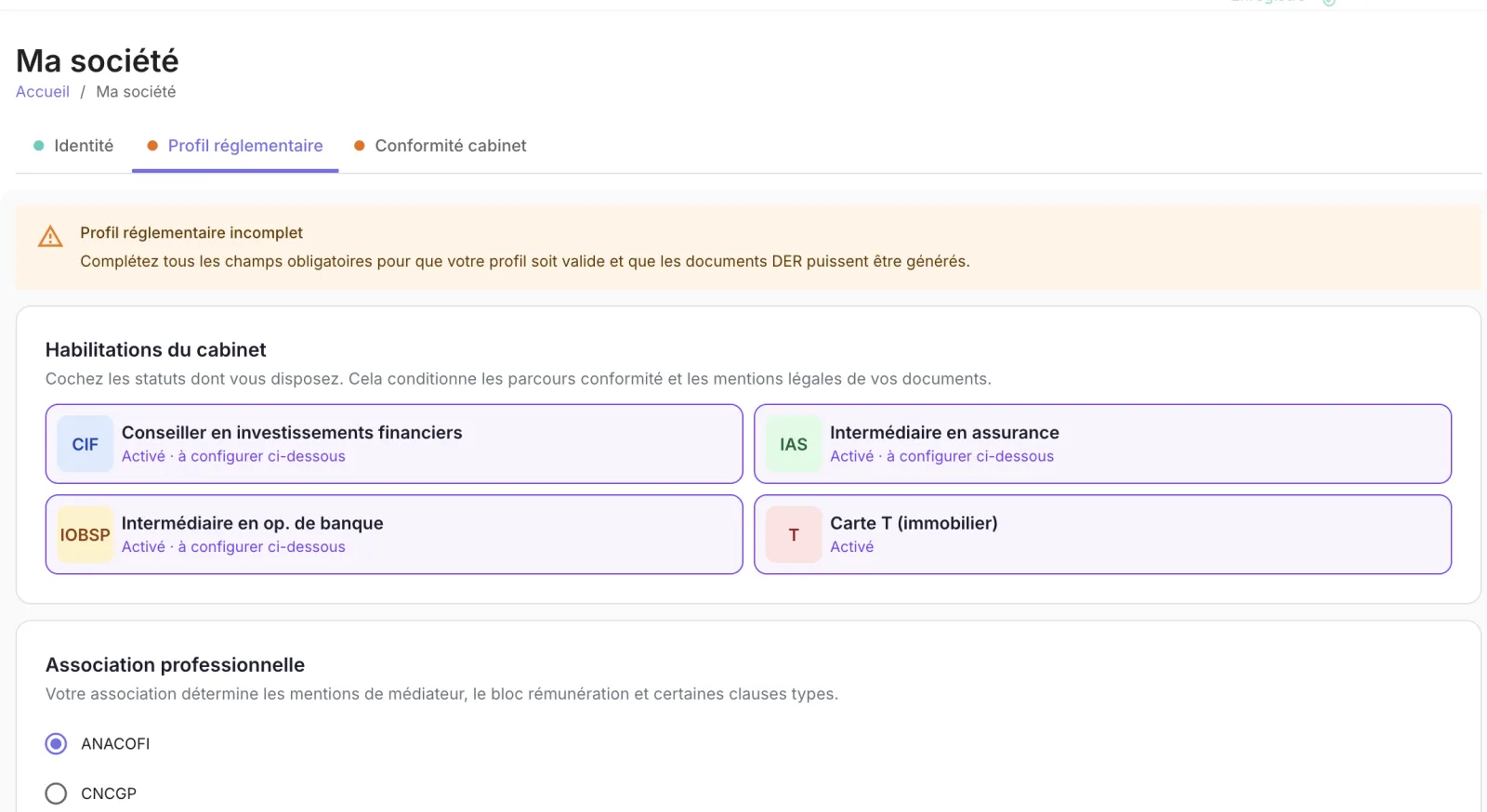Go to Accueil breadcrumb link

(x=43, y=92)
